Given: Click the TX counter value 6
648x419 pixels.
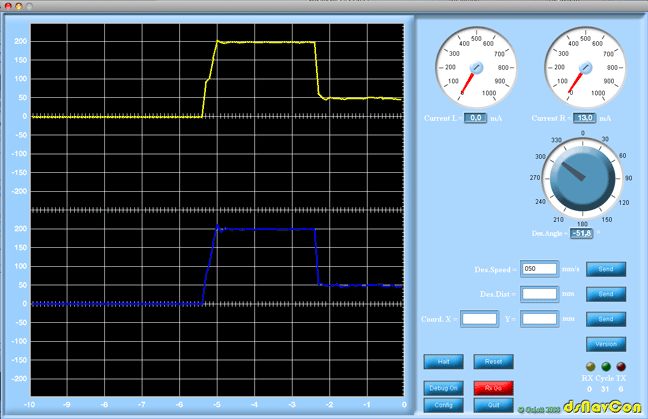Looking at the screenshot, I should (621, 389).
